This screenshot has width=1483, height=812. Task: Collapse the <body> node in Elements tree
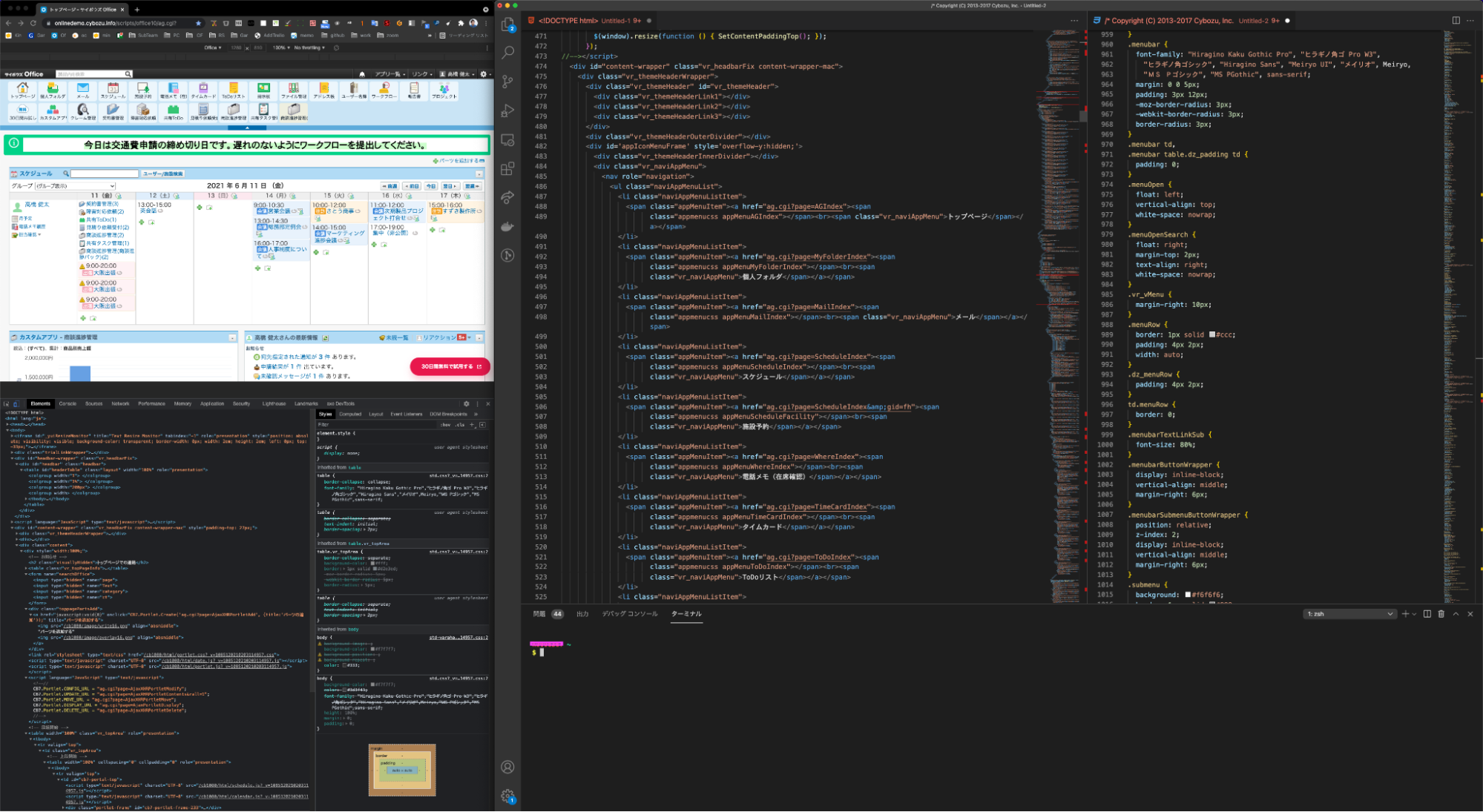pyautogui.click(x=7, y=430)
